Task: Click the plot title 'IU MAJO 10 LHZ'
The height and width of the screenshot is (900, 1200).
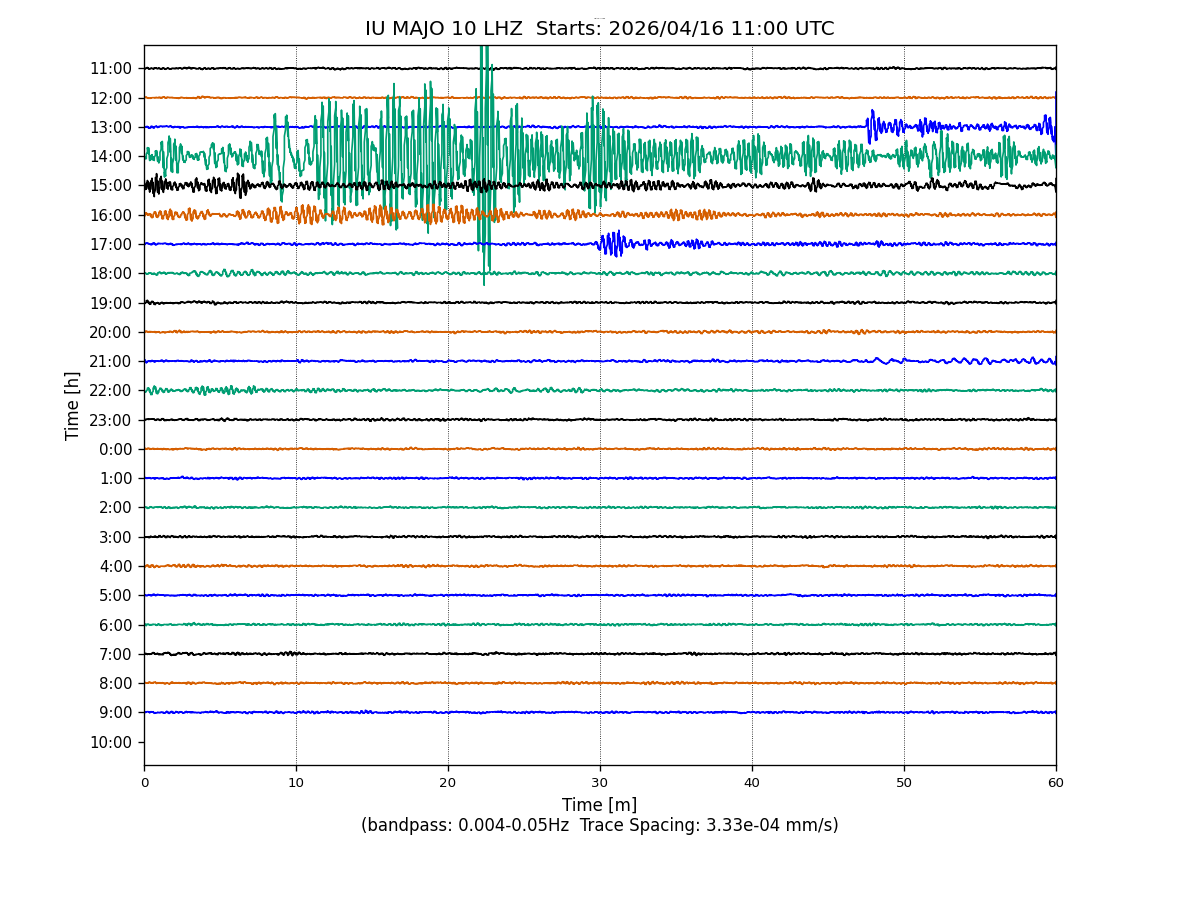Action: (443, 29)
